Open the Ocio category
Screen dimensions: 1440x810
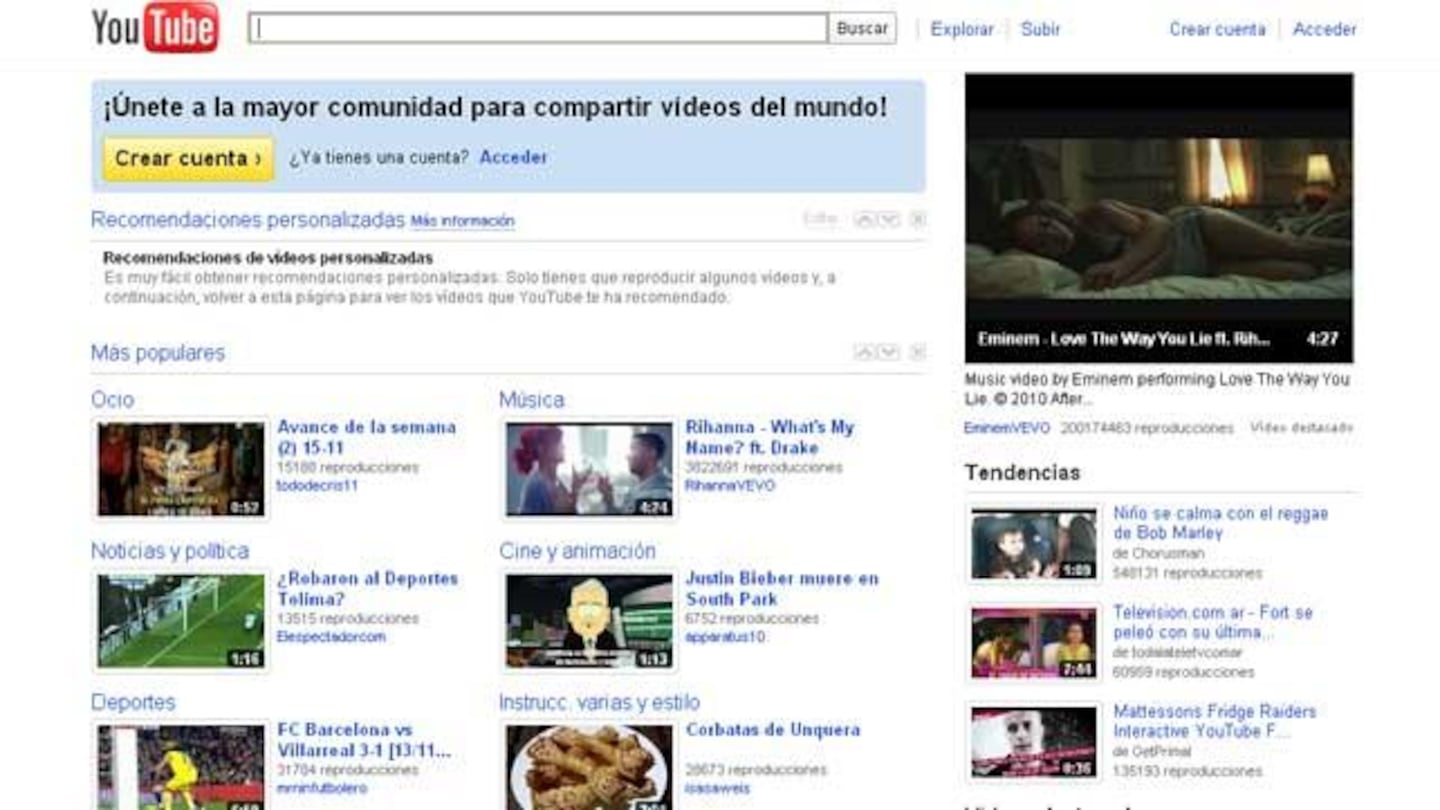coord(112,400)
